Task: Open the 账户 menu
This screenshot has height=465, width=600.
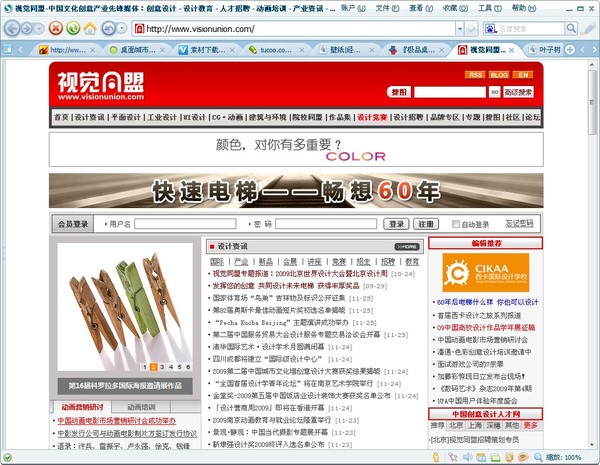Action: pyautogui.click(x=353, y=8)
